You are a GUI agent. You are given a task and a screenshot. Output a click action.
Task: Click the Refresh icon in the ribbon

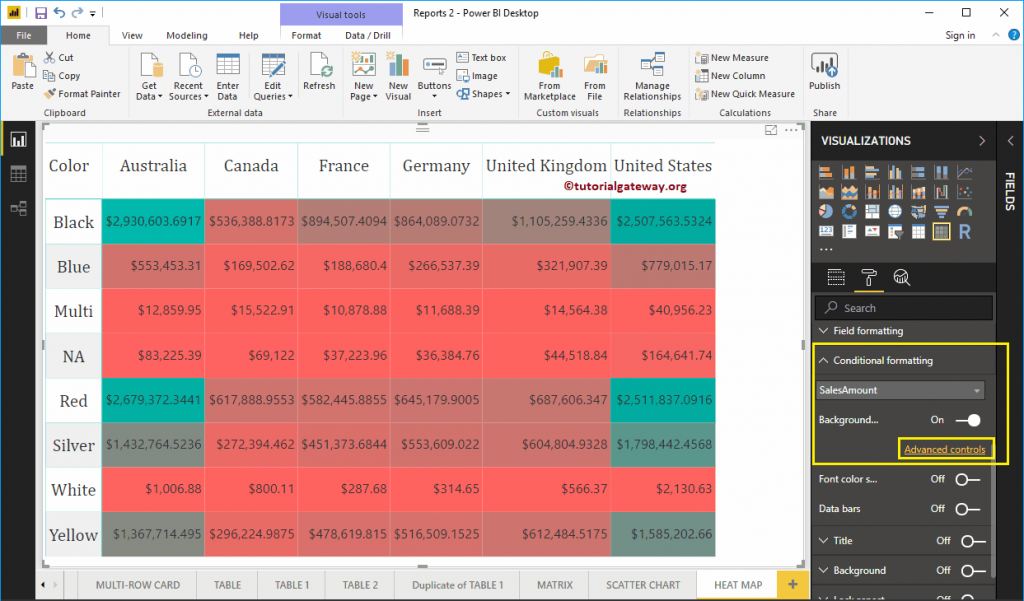pos(319,72)
